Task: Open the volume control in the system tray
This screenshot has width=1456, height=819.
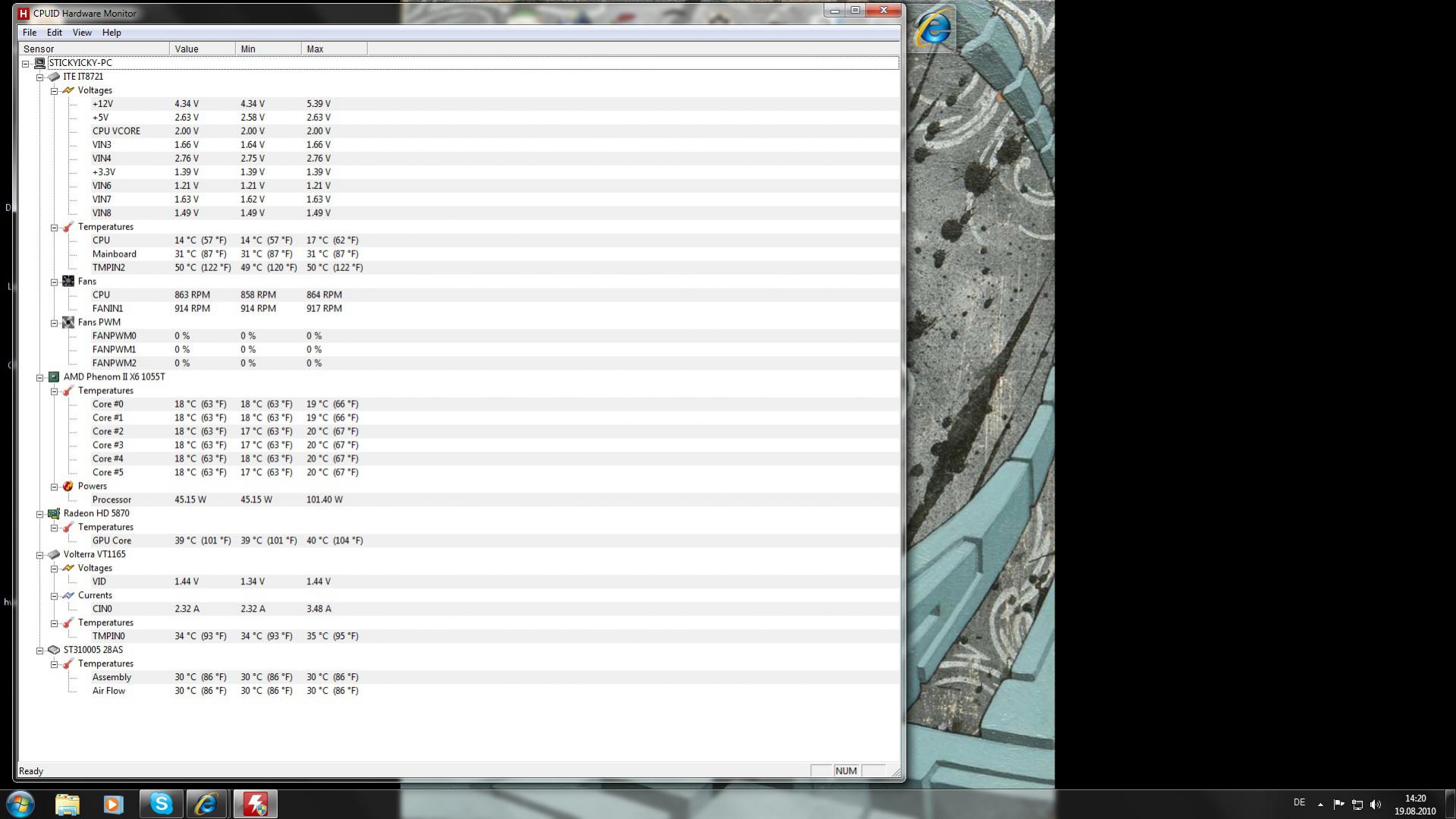Action: point(1376,805)
